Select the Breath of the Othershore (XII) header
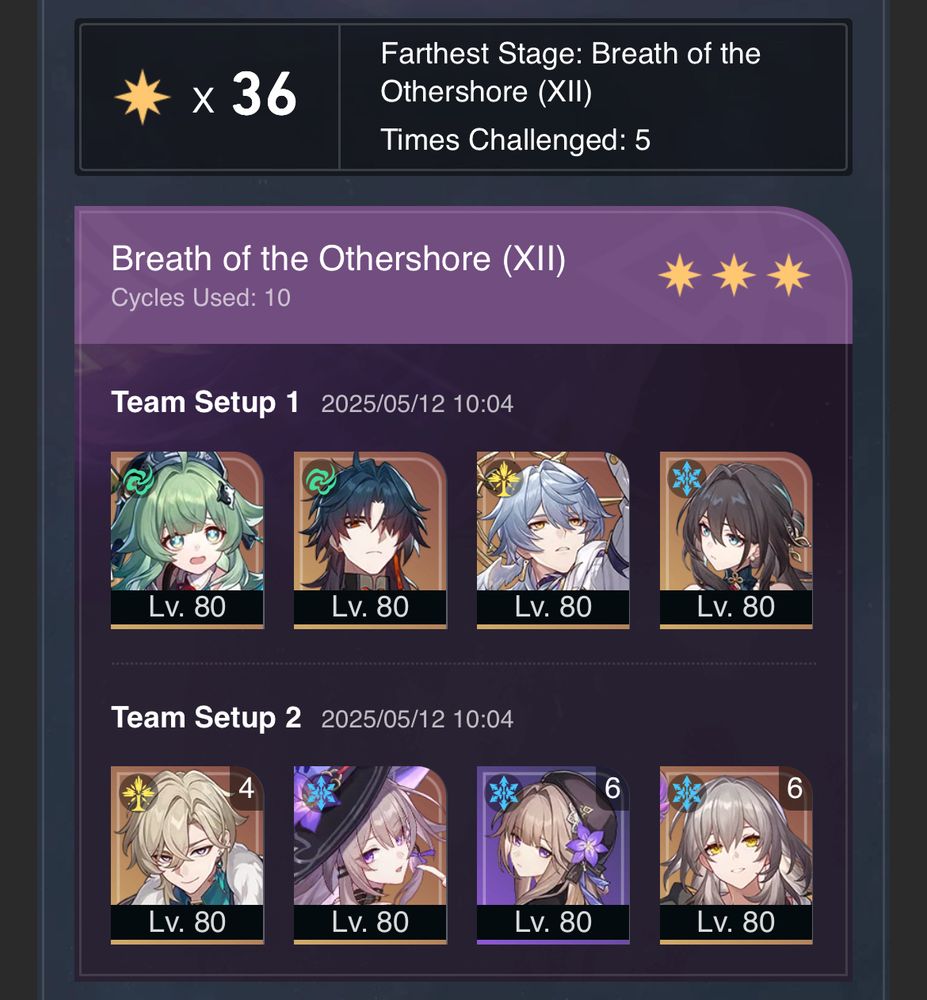 [338, 259]
